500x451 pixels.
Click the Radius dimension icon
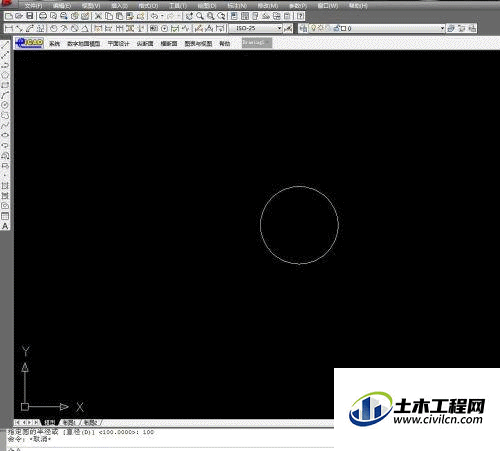pyautogui.click(x=53, y=28)
